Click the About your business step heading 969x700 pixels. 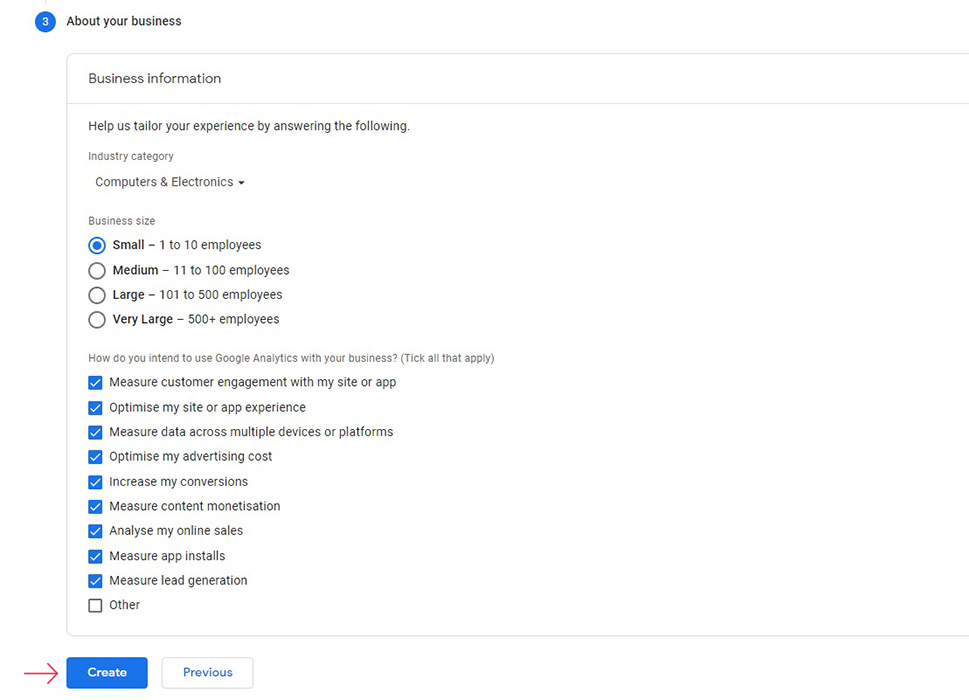point(124,21)
